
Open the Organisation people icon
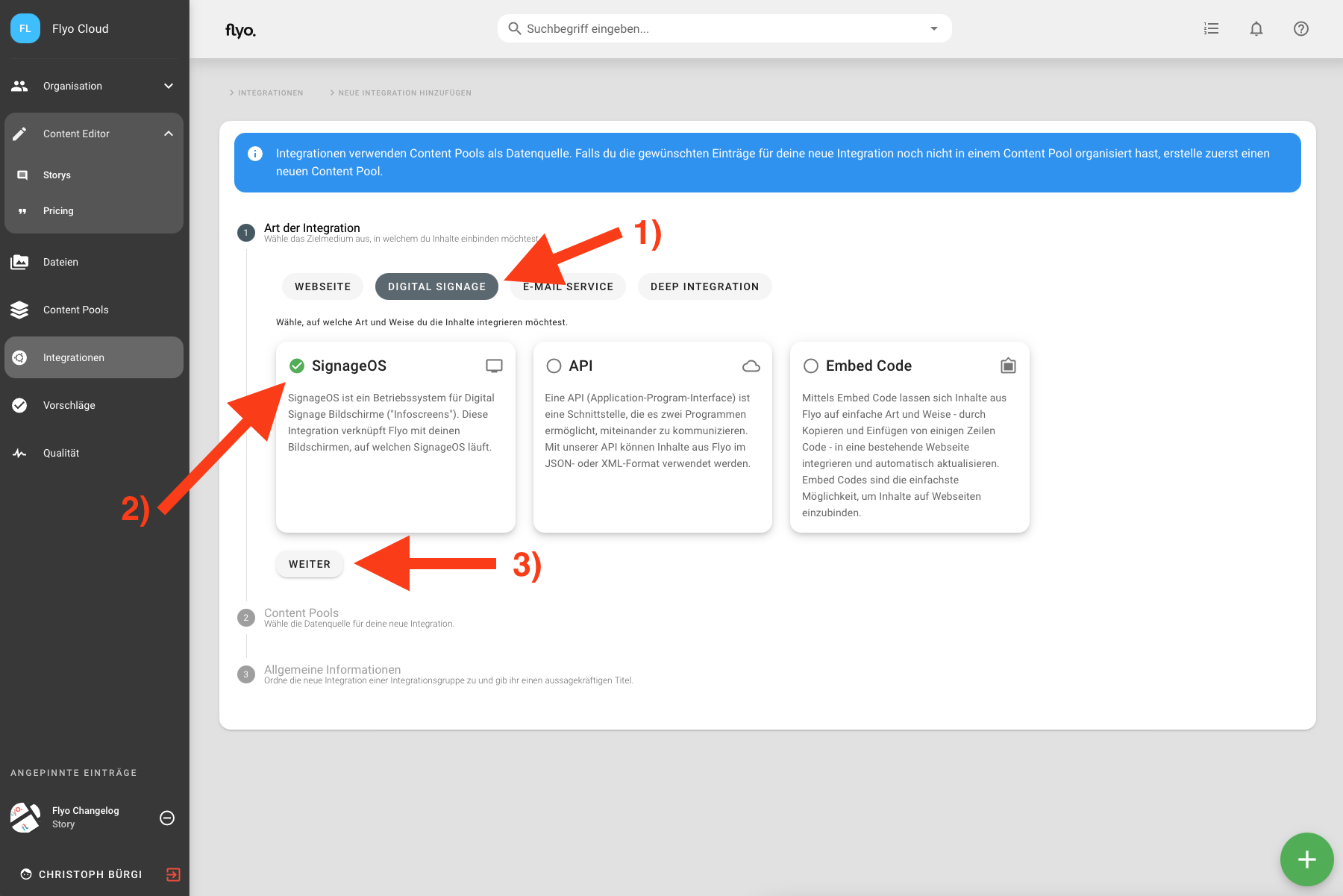click(19, 86)
